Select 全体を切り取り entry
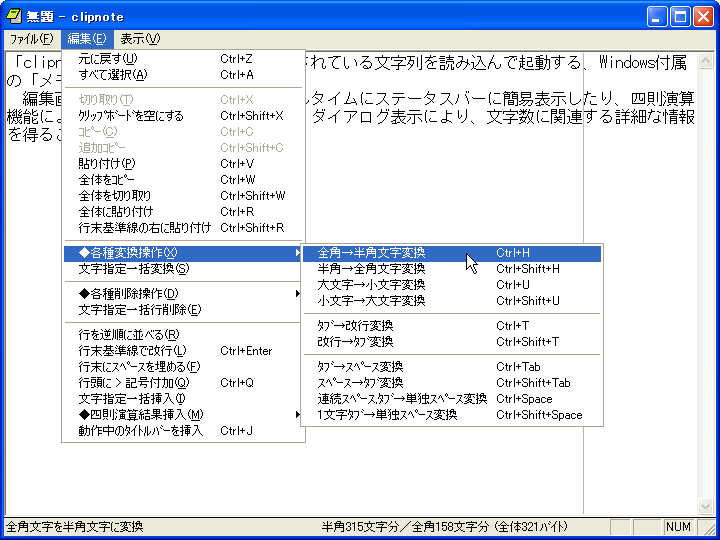720x540 pixels. pyautogui.click(x=183, y=196)
